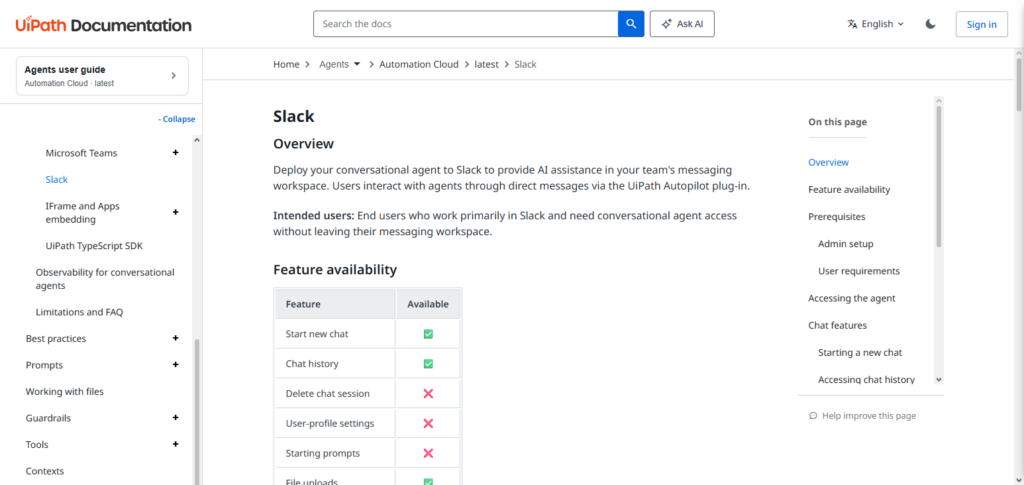Open Observability for conversational agents
Screen dimensions: 1024x485
coord(105,279)
